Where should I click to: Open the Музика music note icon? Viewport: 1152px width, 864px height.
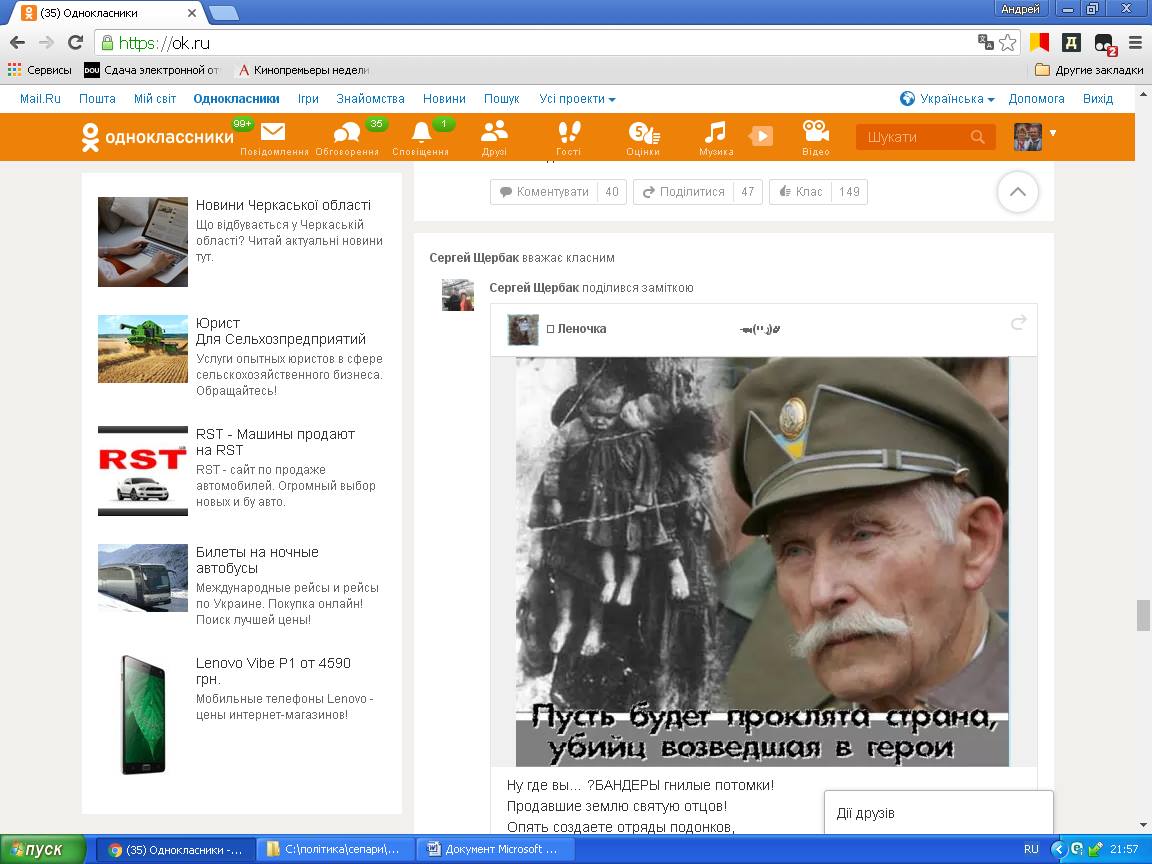pos(715,133)
